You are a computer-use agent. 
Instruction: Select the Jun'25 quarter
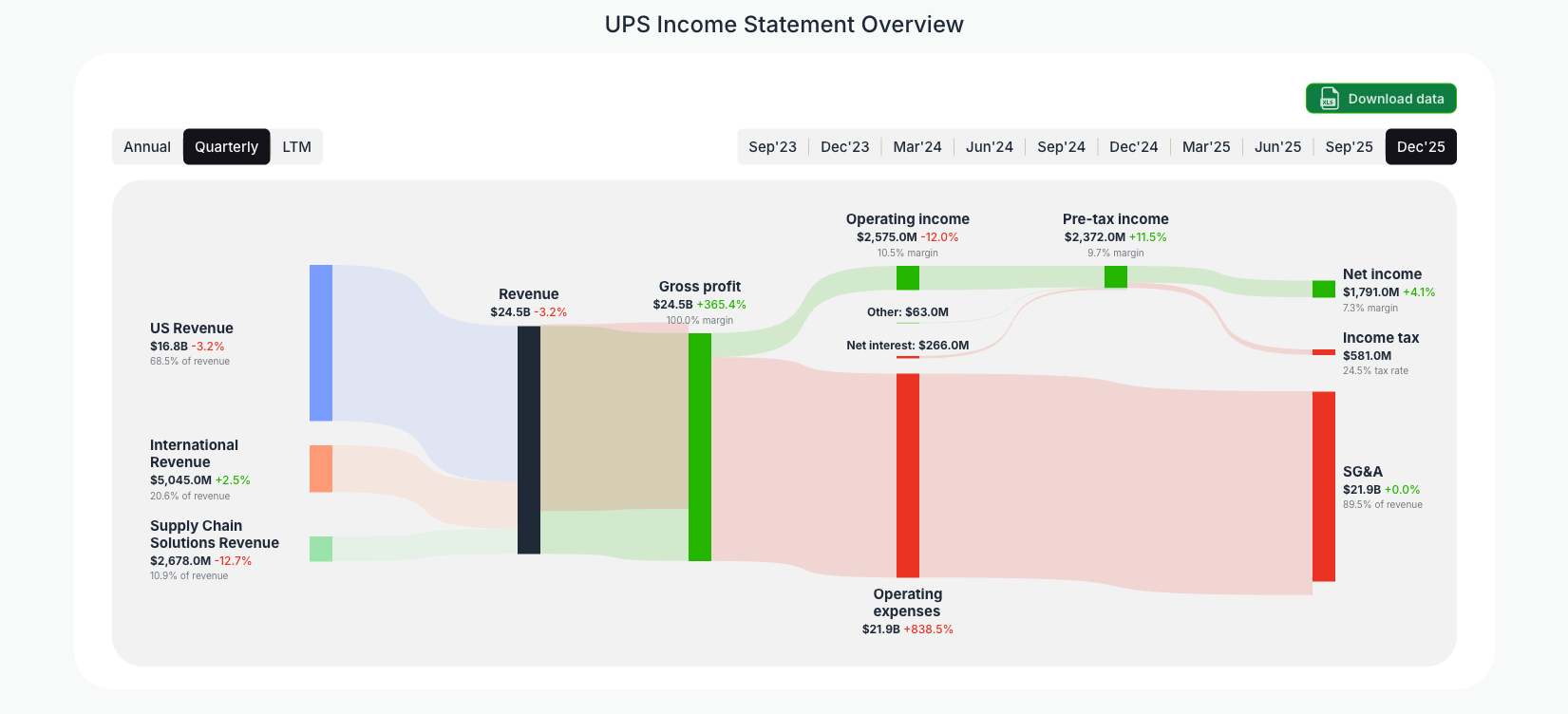[1277, 146]
